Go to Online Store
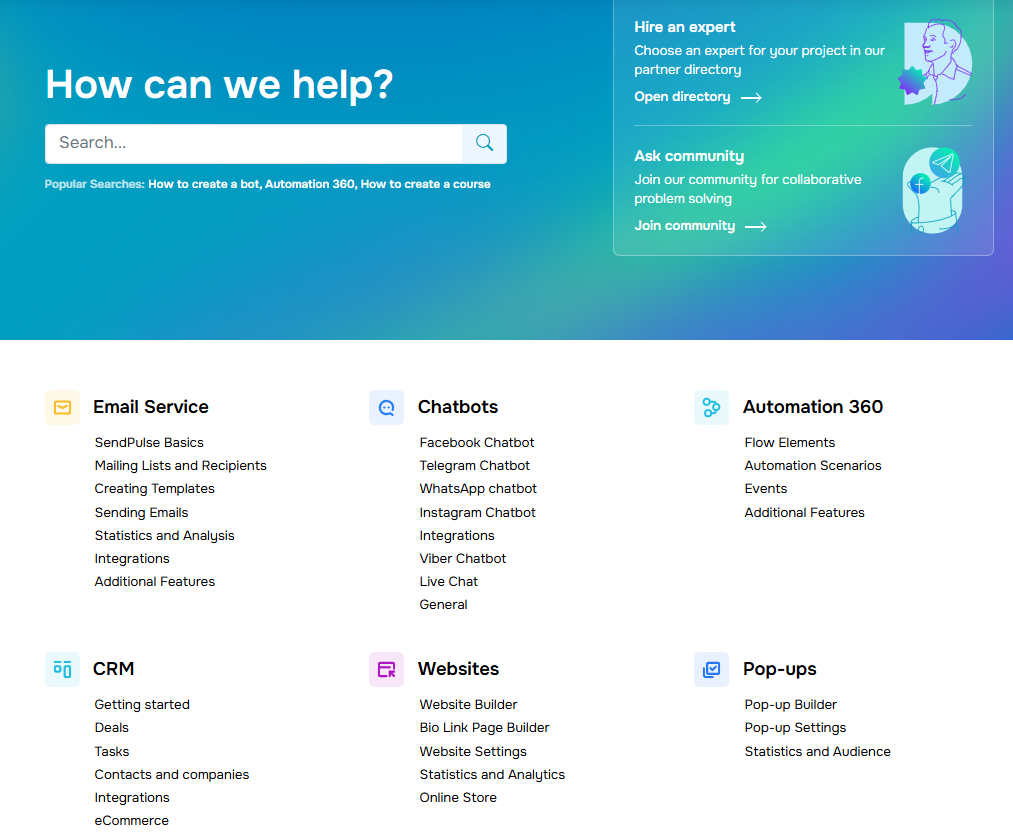The image size is (1013, 834). (x=458, y=798)
